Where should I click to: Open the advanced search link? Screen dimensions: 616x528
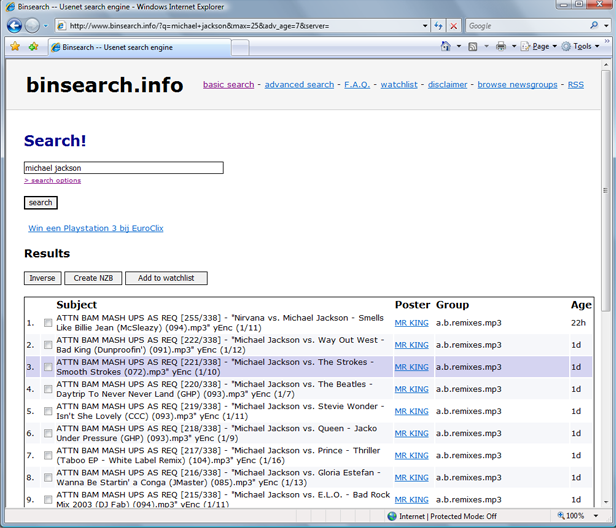click(x=299, y=84)
